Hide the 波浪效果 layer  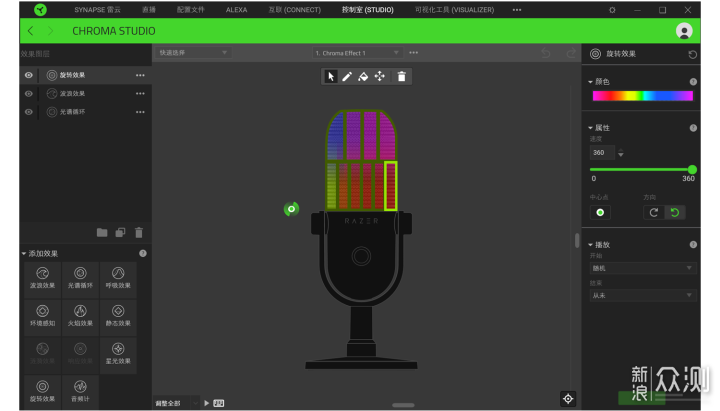(x=28, y=94)
